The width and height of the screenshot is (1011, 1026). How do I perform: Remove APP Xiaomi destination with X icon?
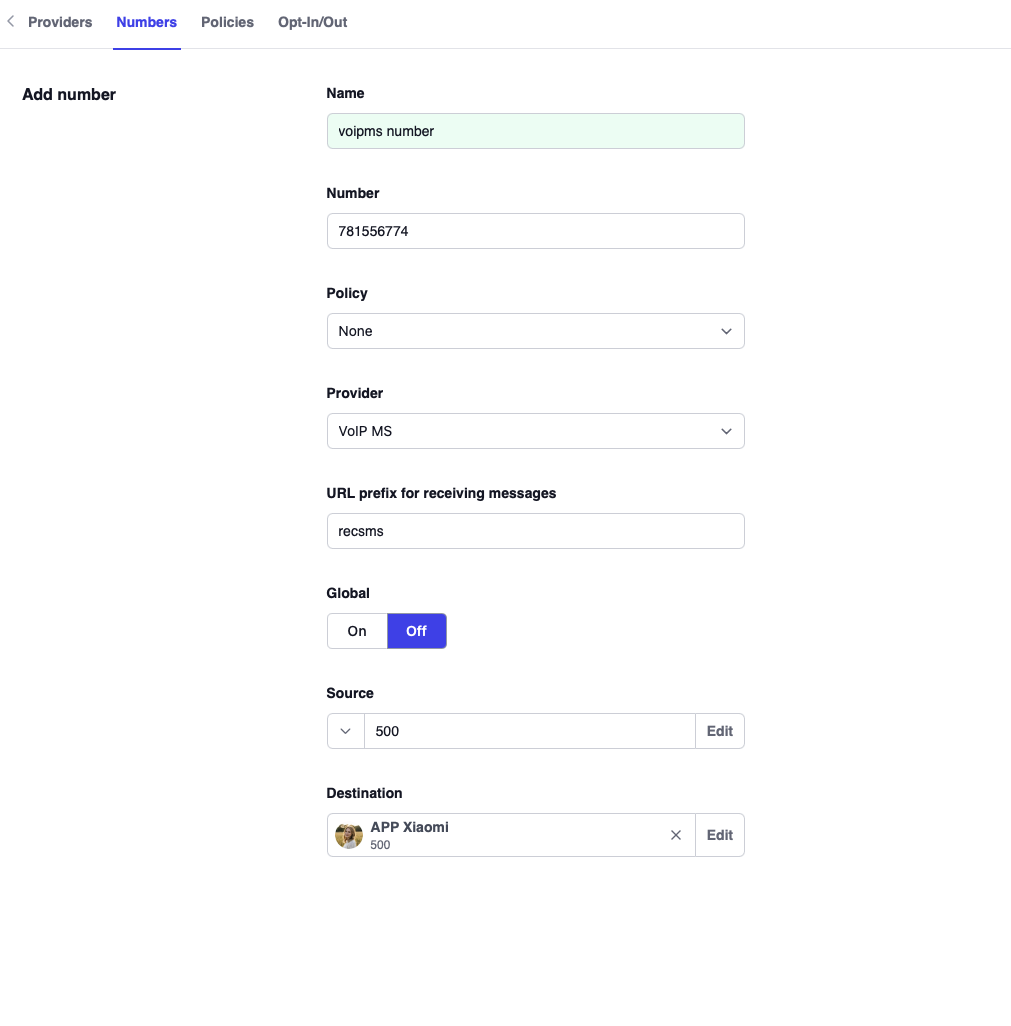click(x=676, y=835)
